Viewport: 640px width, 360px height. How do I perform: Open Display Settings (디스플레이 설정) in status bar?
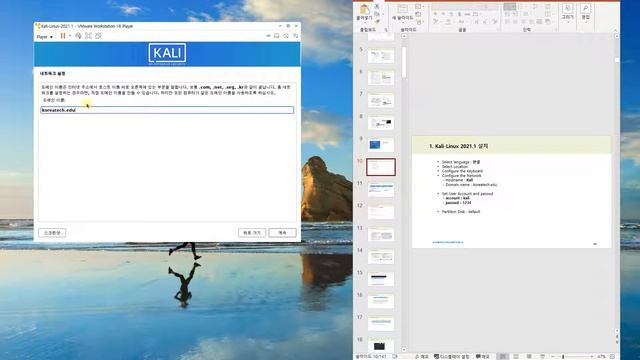click(452, 356)
